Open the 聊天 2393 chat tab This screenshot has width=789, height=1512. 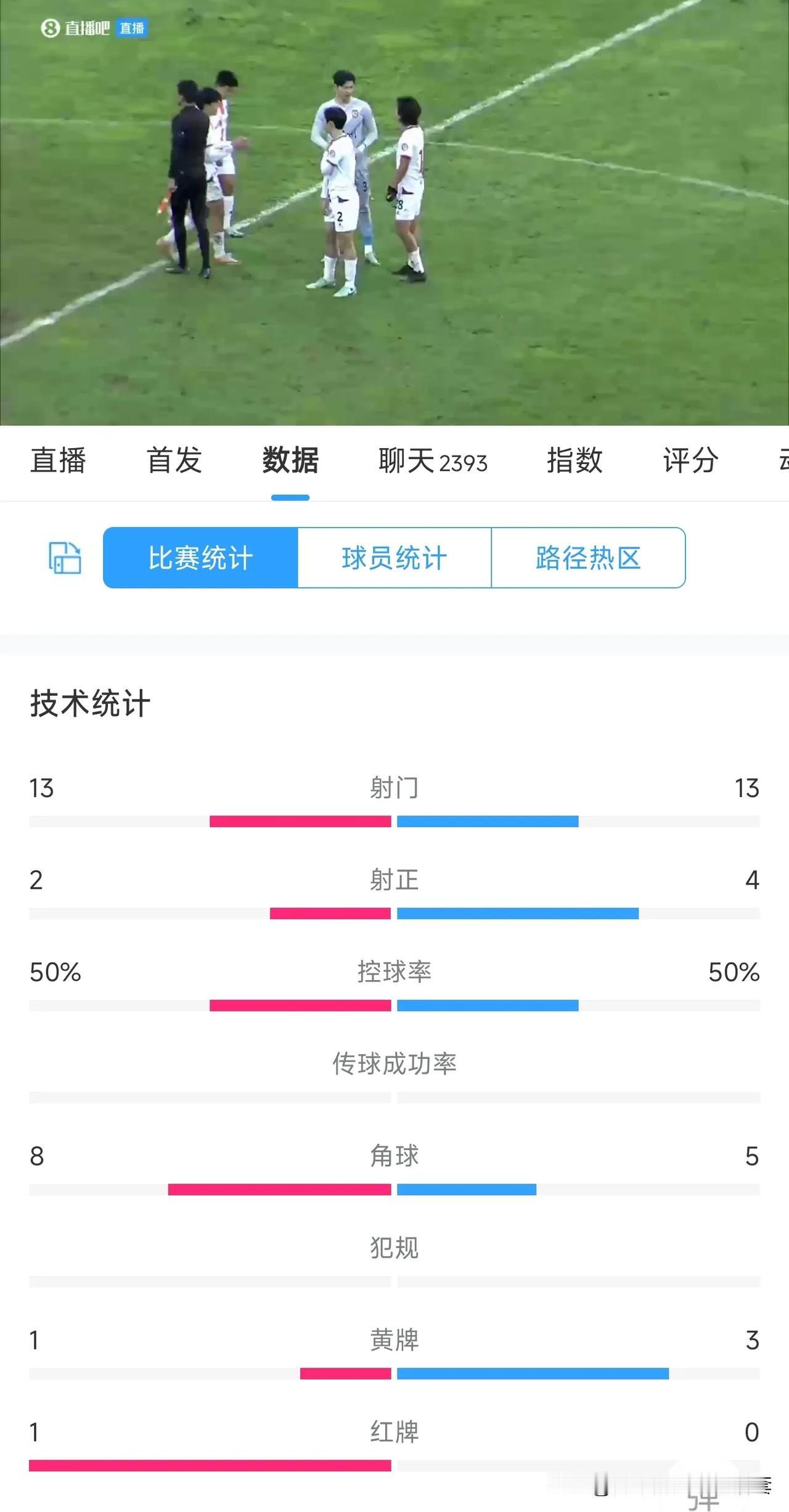(433, 460)
